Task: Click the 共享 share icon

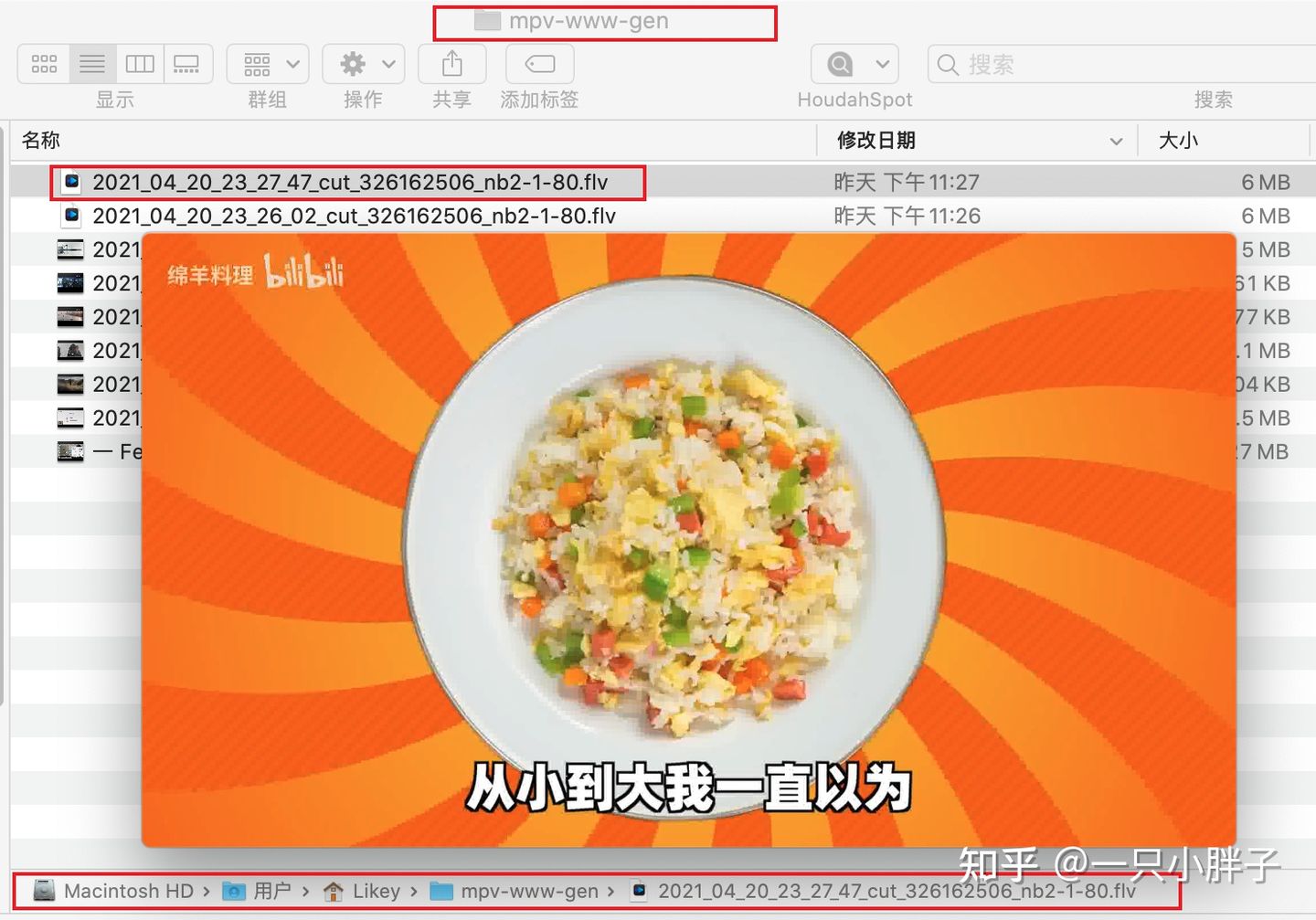Action: click(451, 64)
